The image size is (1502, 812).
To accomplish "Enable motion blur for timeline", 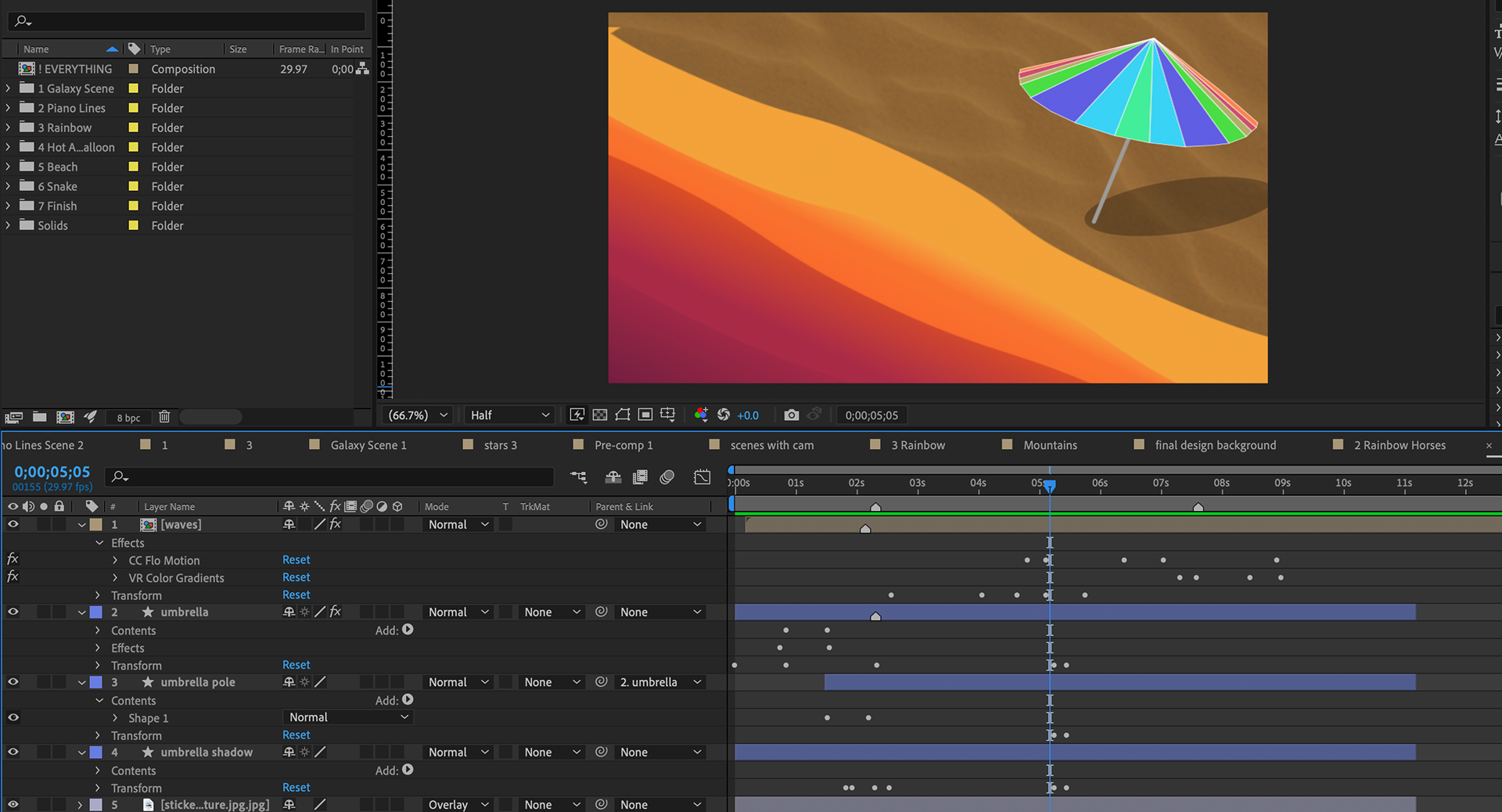I will click(x=667, y=476).
